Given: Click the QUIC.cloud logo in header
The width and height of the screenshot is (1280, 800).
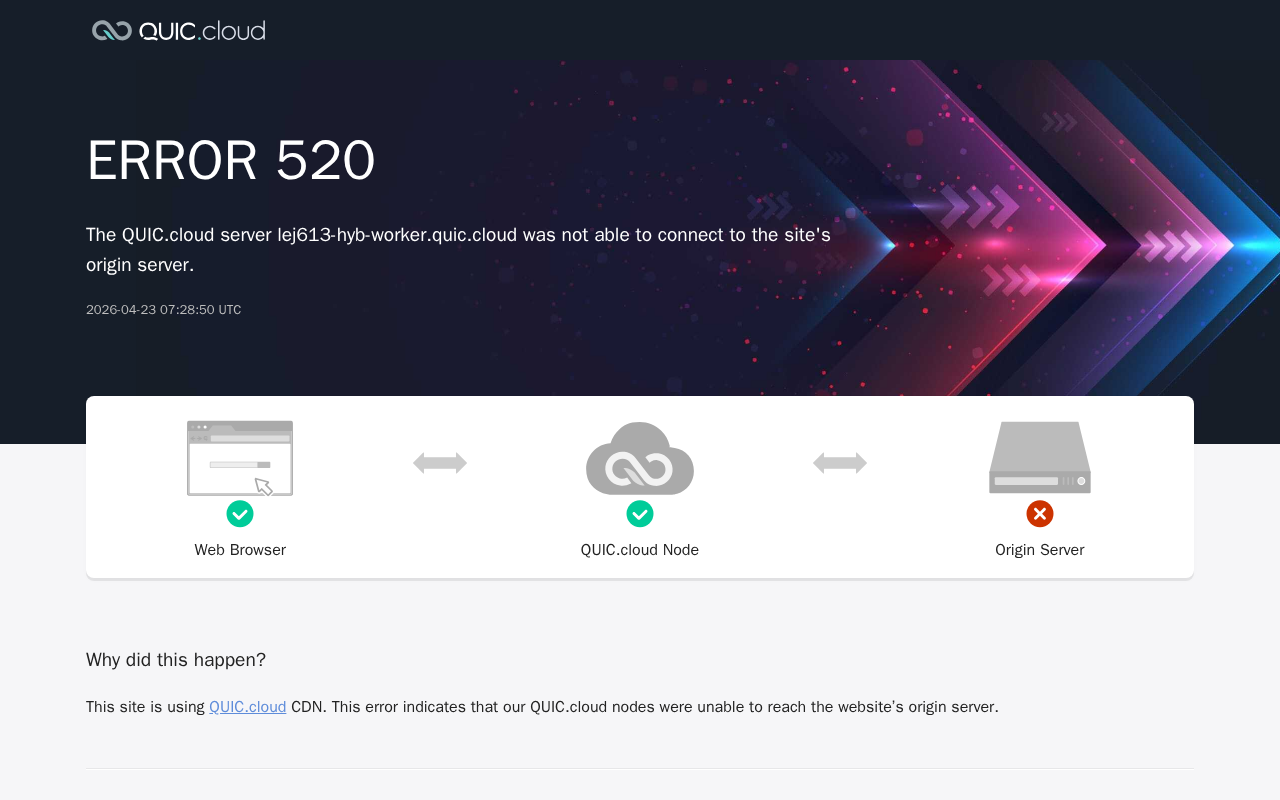Looking at the screenshot, I should pyautogui.click(x=178, y=30).
